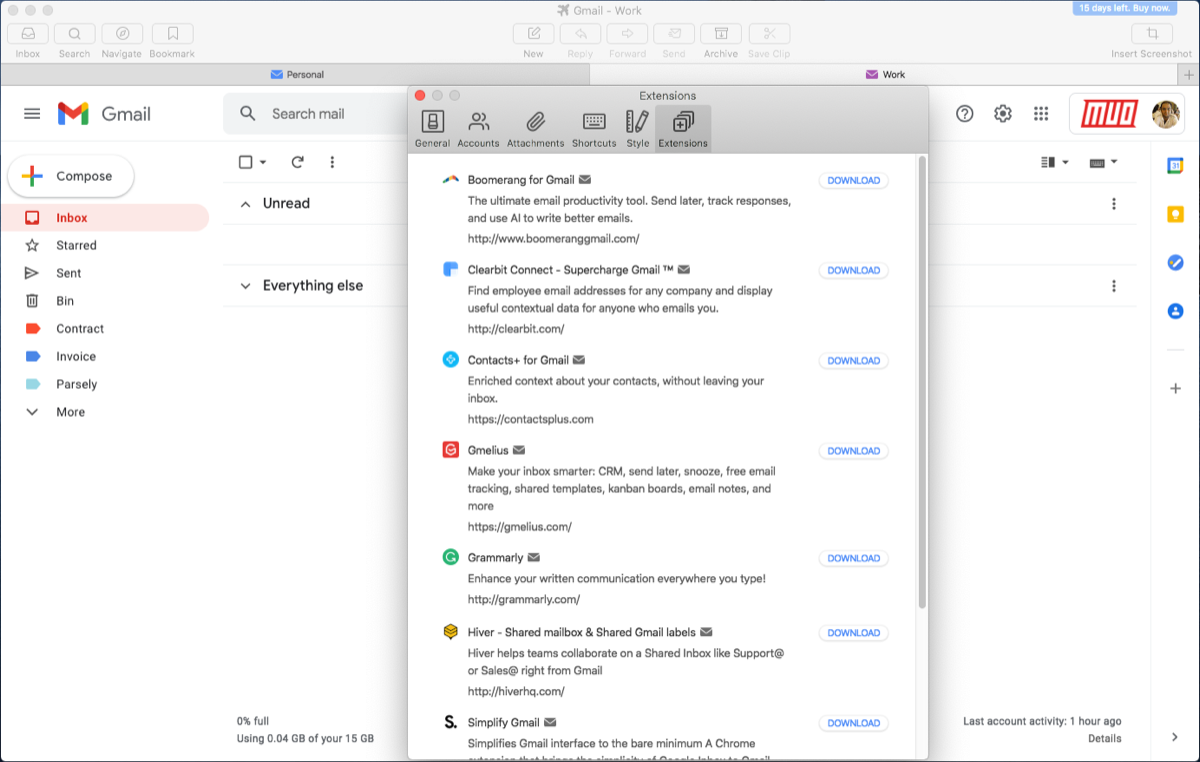Collapse the Unread section
This screenshot has height=762, width=1200.
tap(245, 203)
